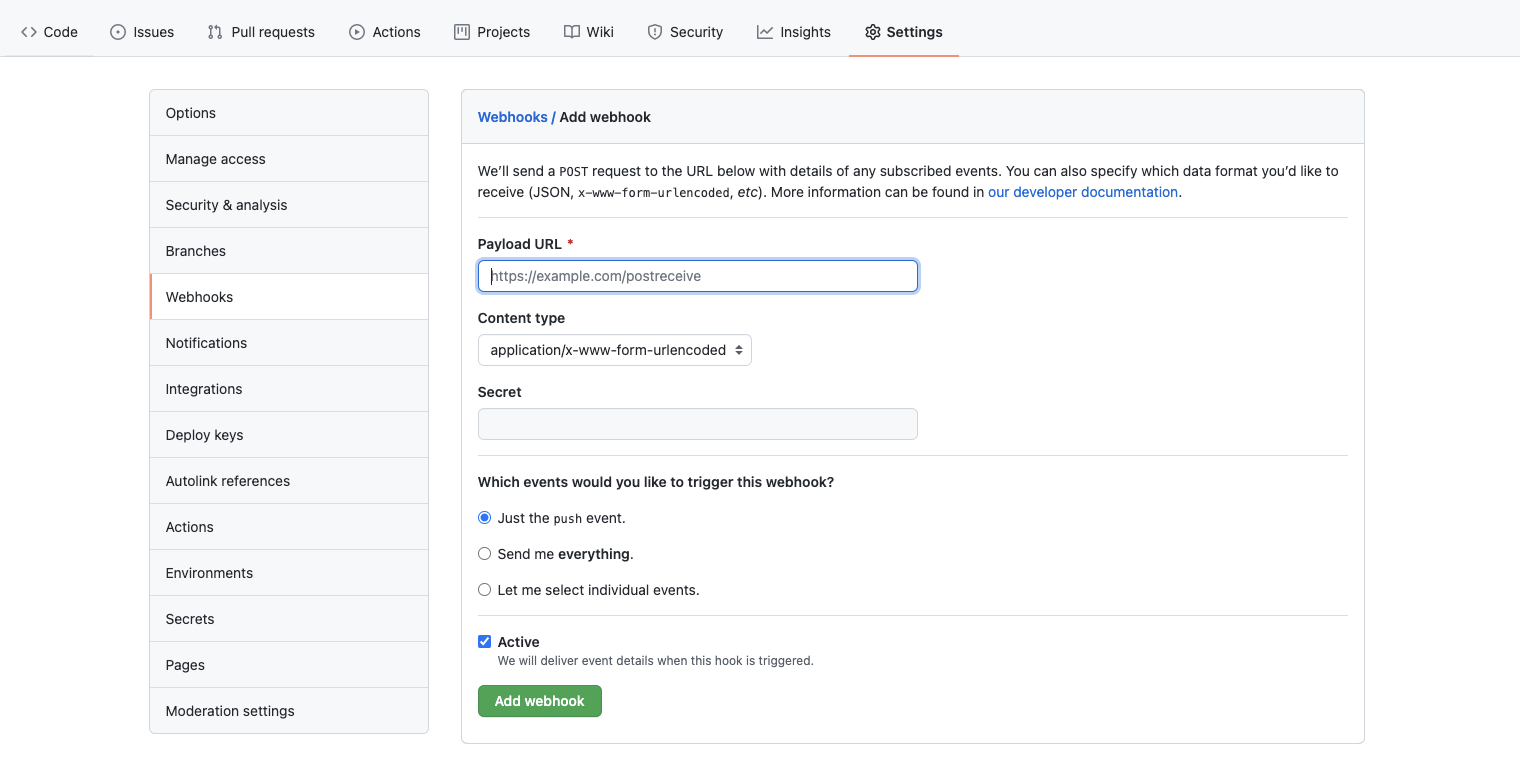Open the Code tab label
Viewport: 1520px width, 769px height.
(x=61, y=32)
